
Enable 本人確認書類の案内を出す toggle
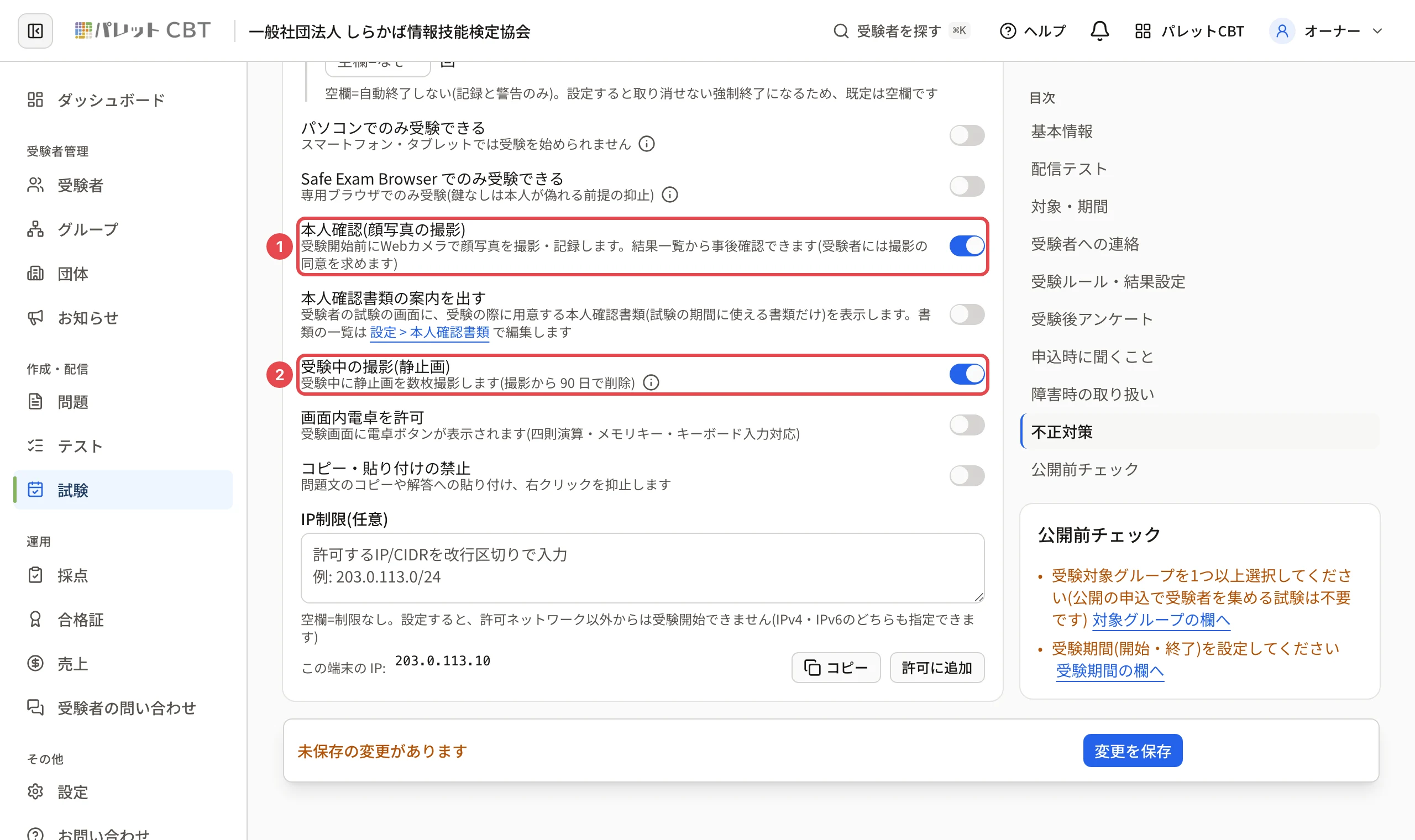tap(967, 314)
